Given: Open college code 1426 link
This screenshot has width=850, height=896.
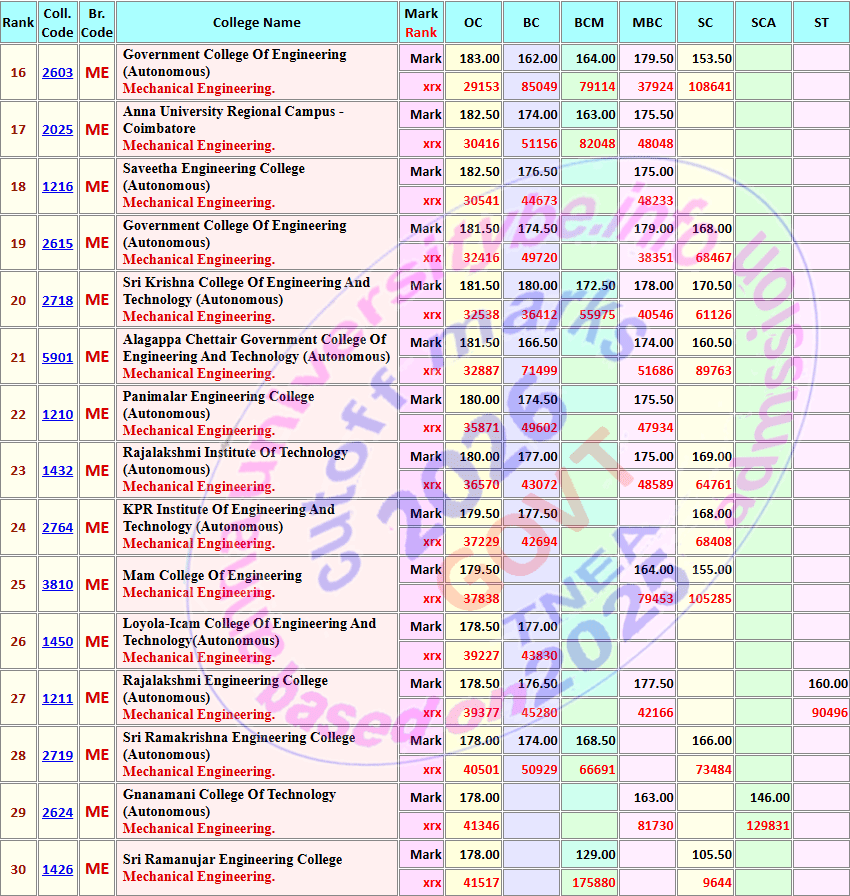Looking at the screenshot, I should (58, 869).
